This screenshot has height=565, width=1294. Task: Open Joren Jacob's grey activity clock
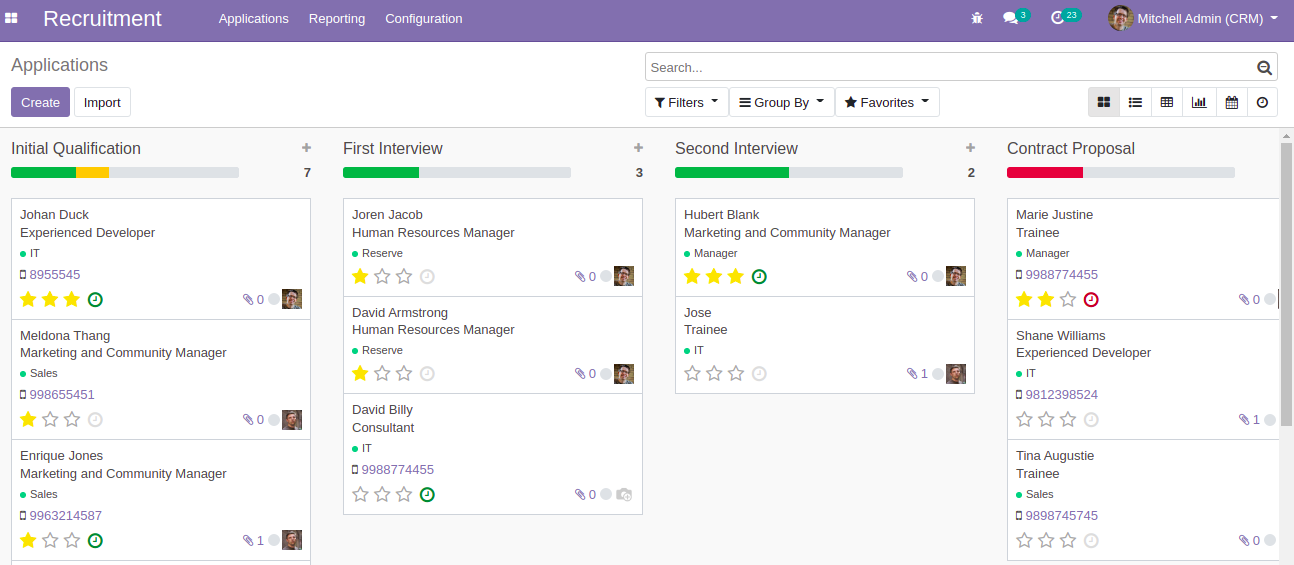point(427,276)
